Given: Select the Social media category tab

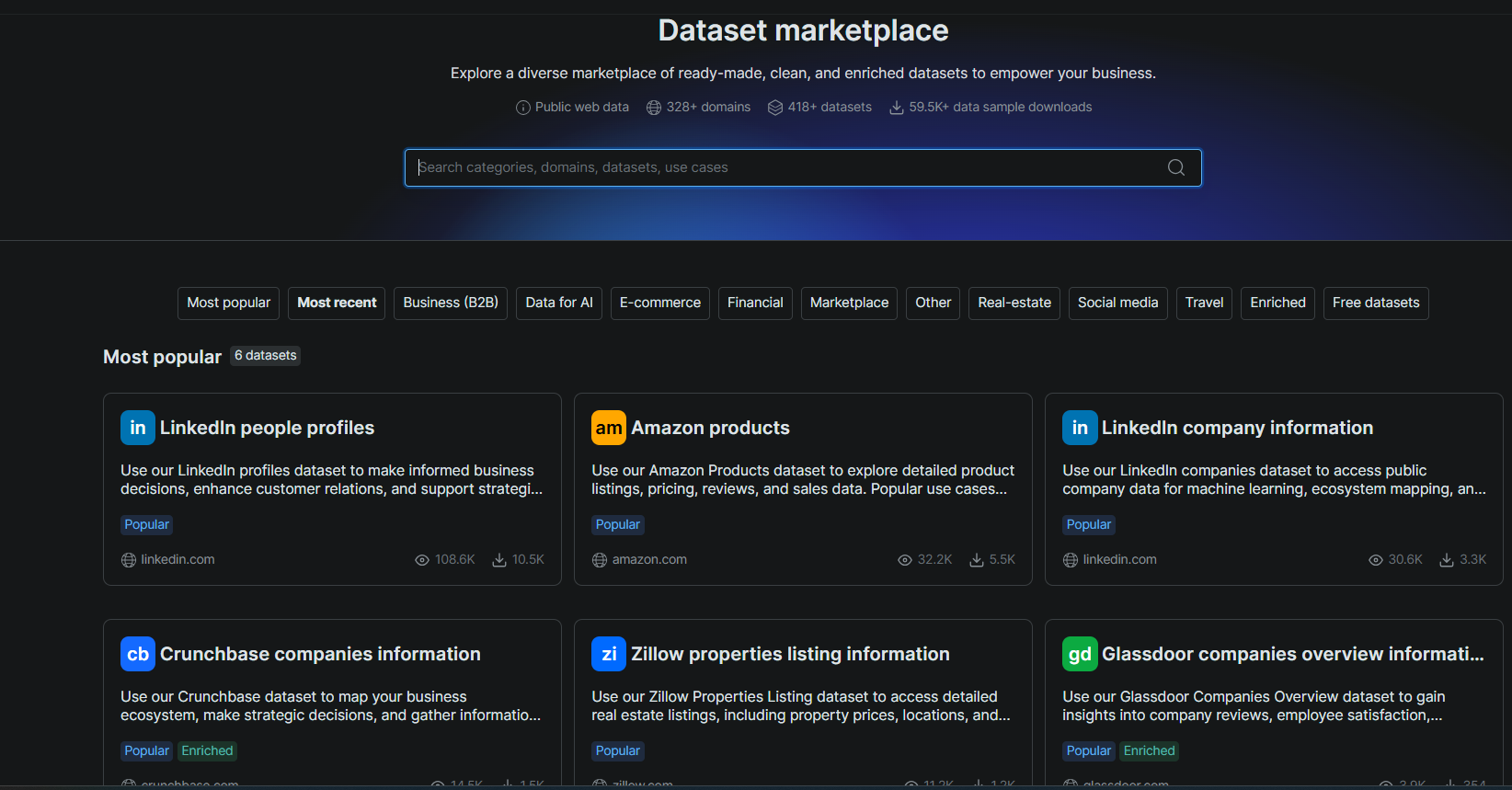Looking at the screenshot, I should click(1118, 303).
